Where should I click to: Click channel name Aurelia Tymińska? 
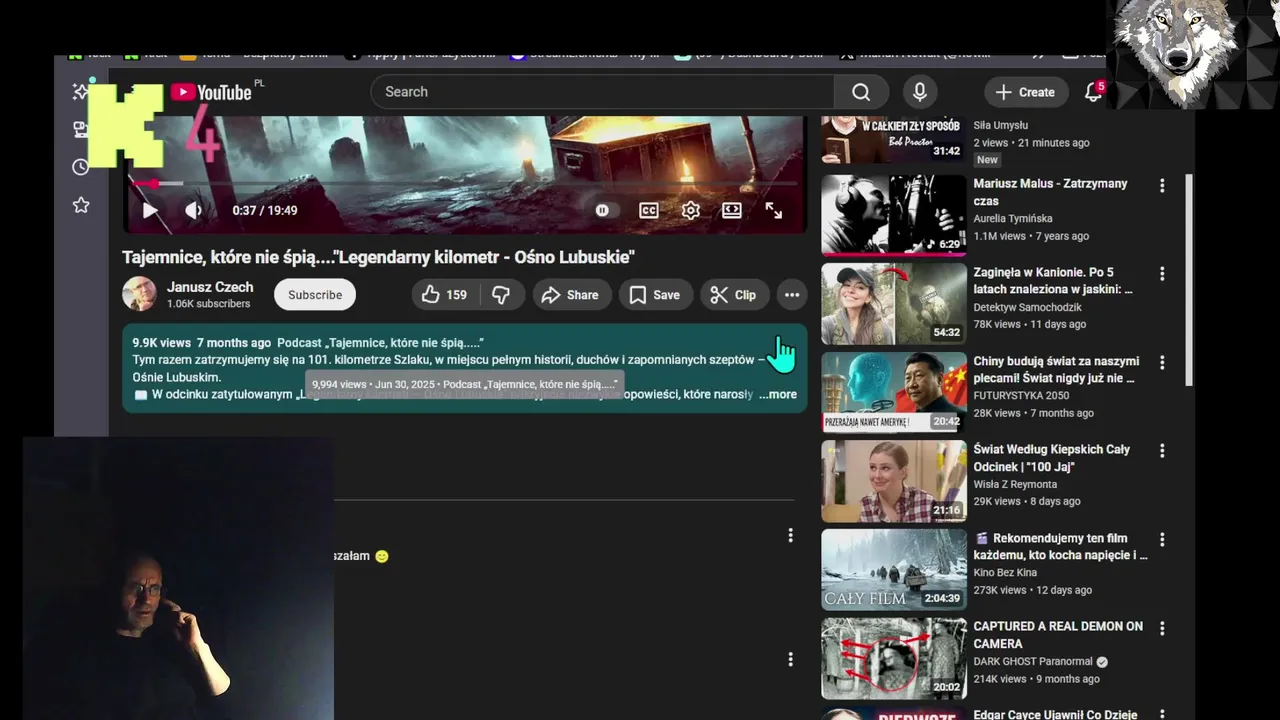click(1013, 218)
